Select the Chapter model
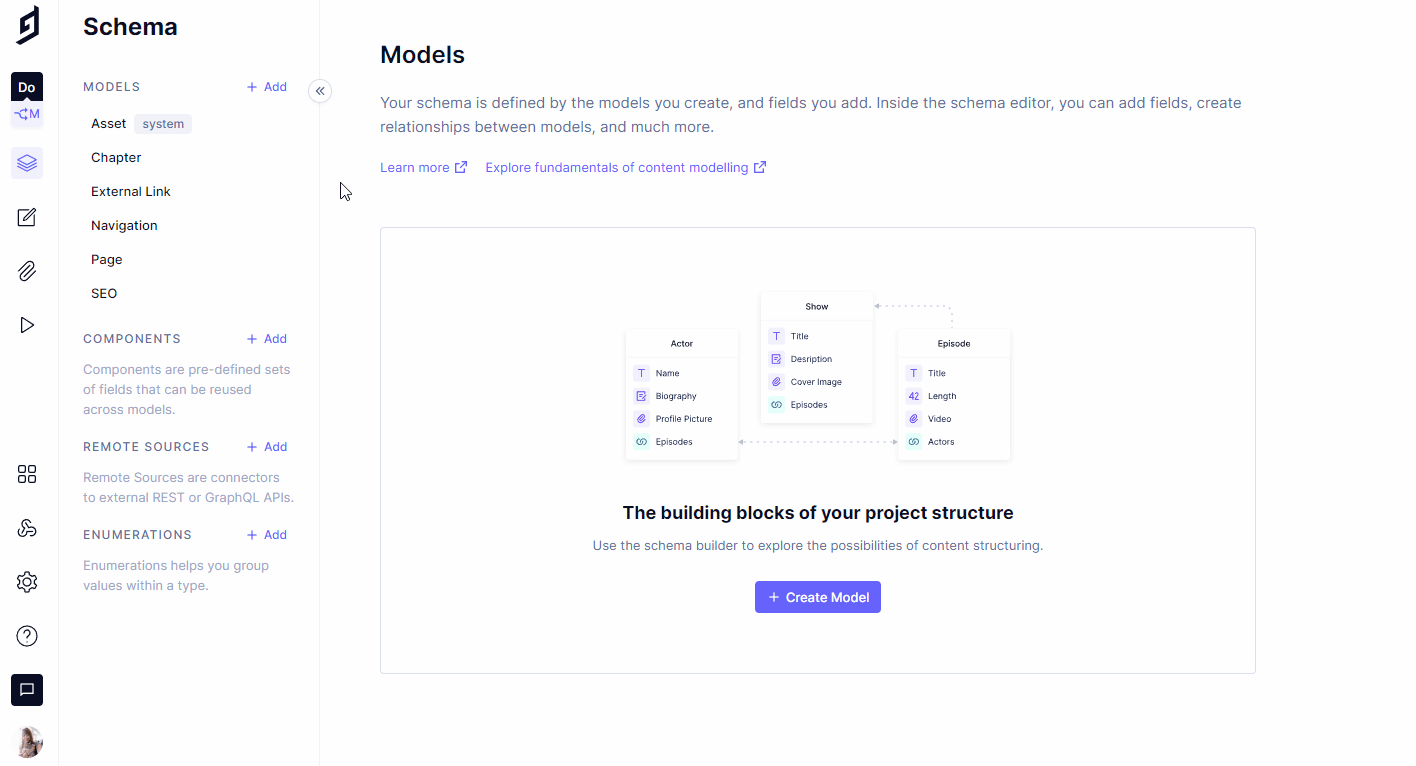1416x766 pixels. click(x=115, y=157)
